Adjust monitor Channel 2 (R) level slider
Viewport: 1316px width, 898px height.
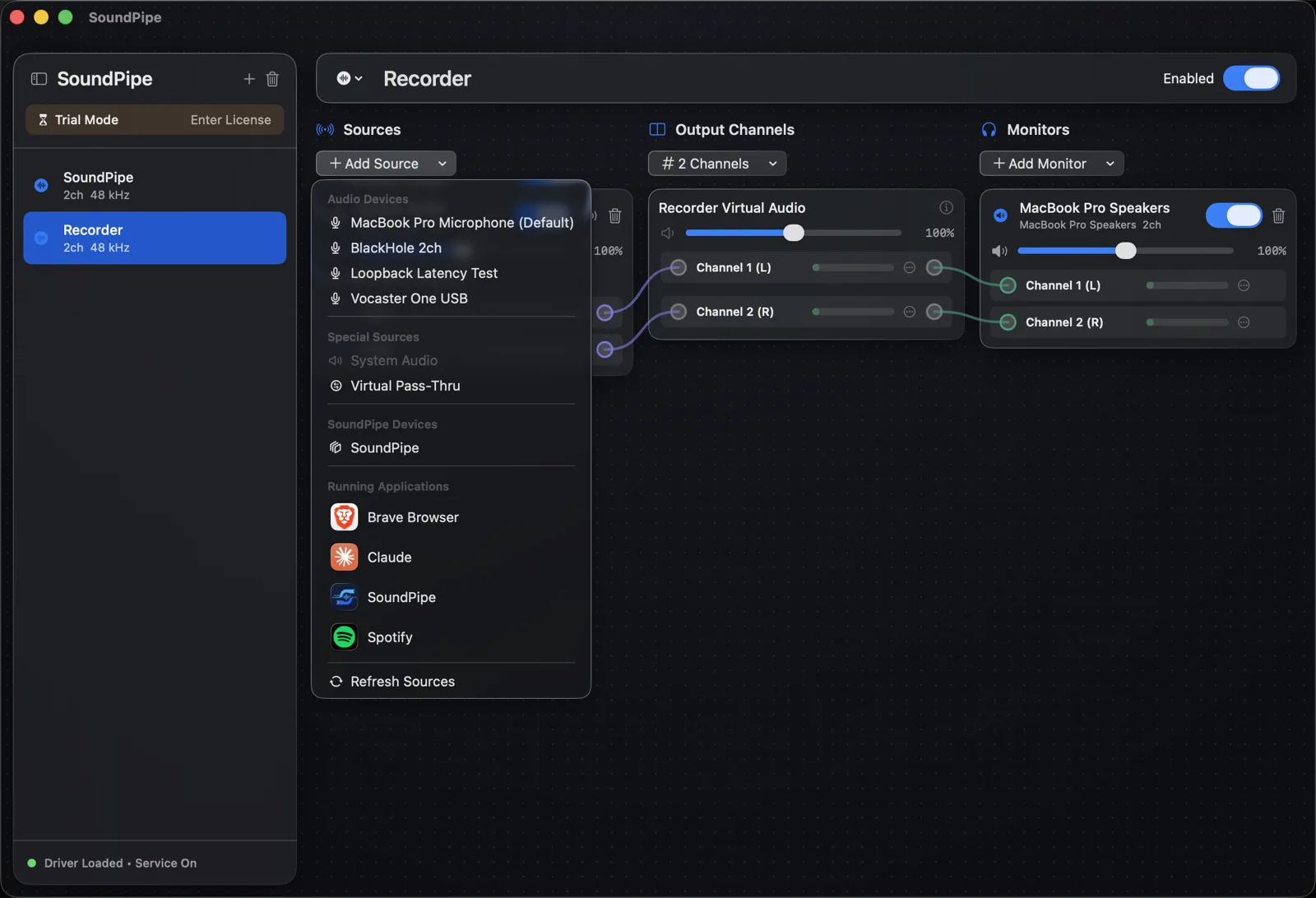pos(1187,322)
